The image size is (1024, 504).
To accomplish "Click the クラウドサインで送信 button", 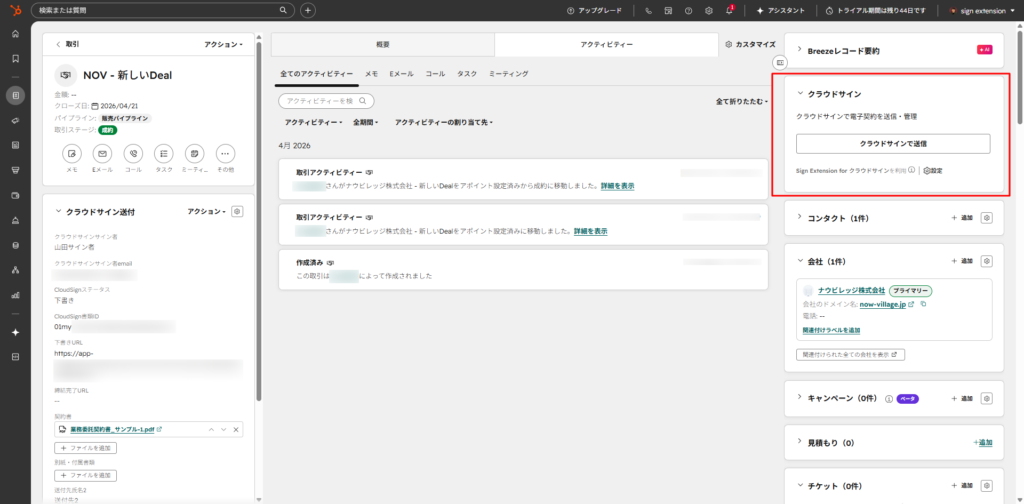I will coord(893,144).
